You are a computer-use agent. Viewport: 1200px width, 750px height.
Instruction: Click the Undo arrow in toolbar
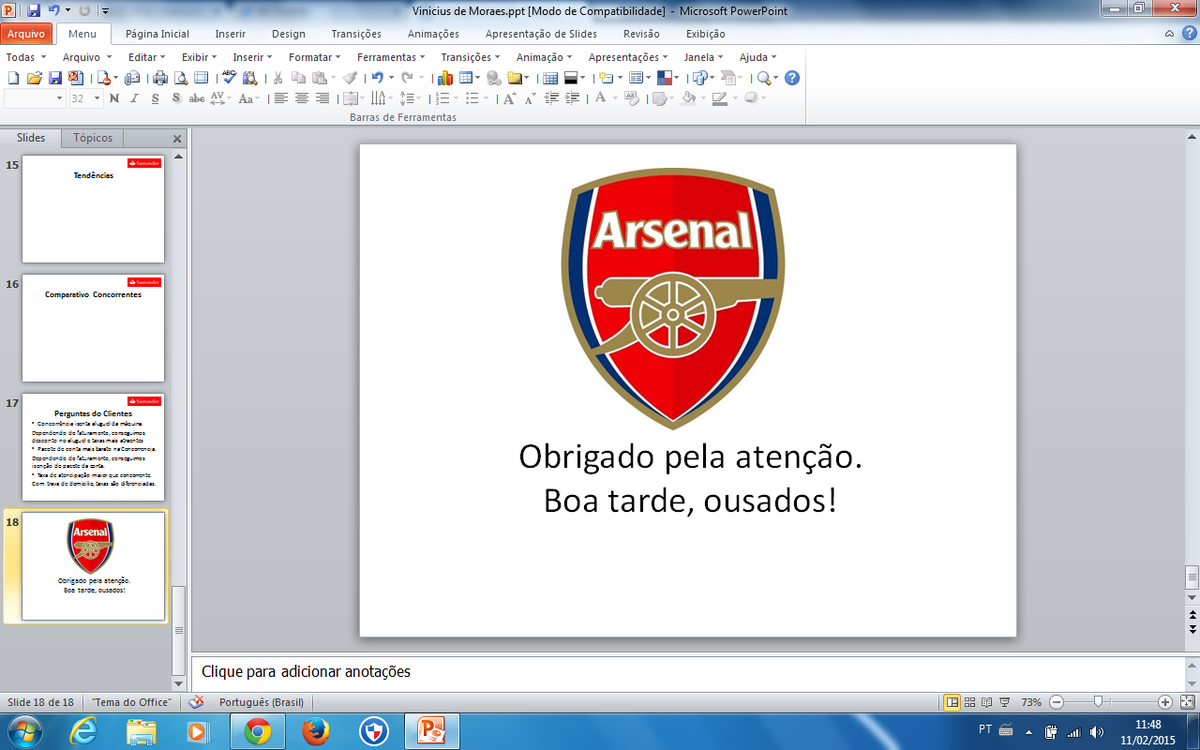coord(377,78)
